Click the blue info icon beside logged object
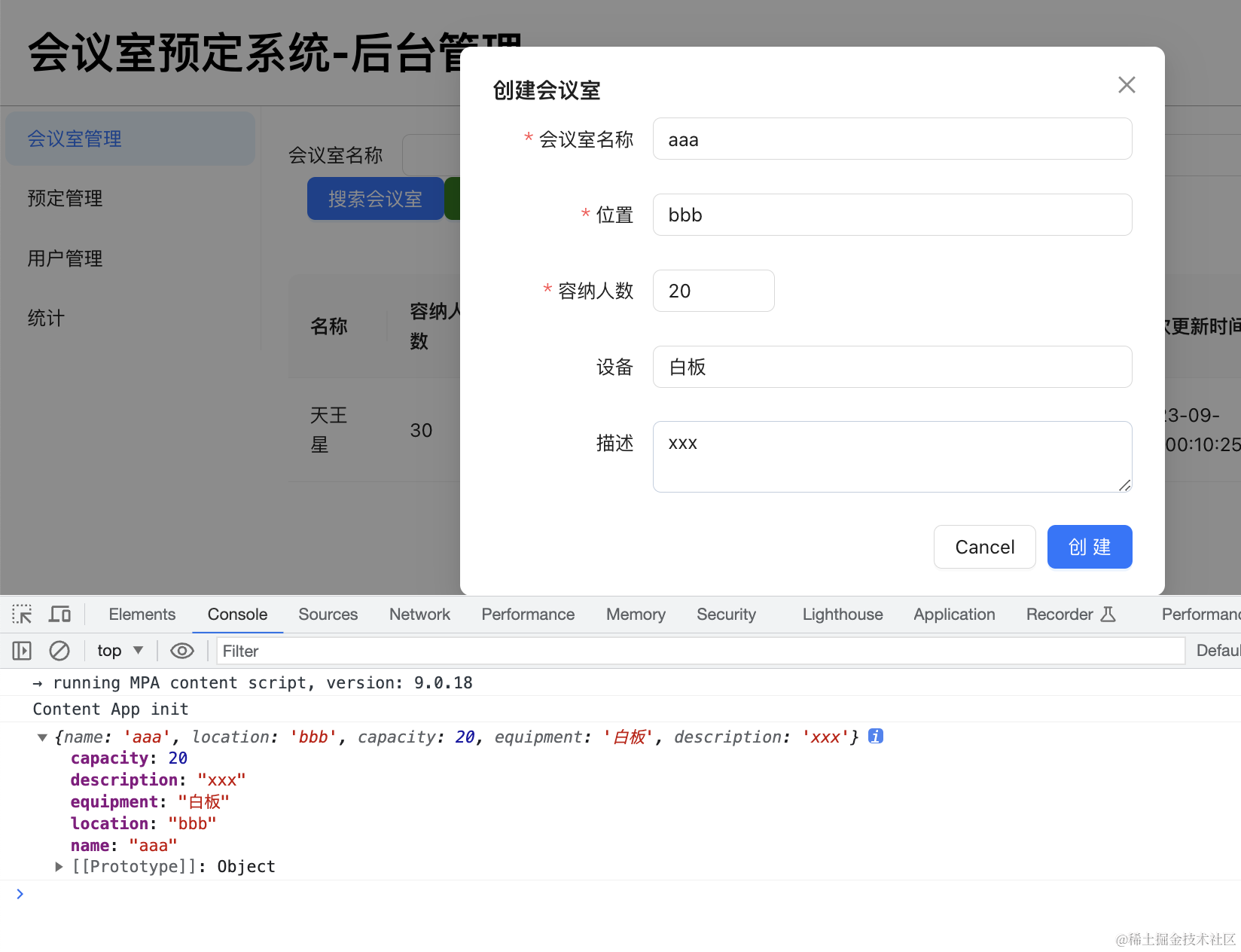 (875, 737)
